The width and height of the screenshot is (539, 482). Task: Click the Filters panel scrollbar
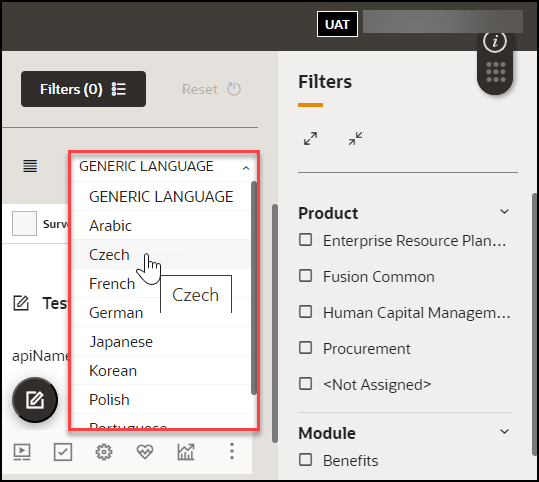click(535, 325)
